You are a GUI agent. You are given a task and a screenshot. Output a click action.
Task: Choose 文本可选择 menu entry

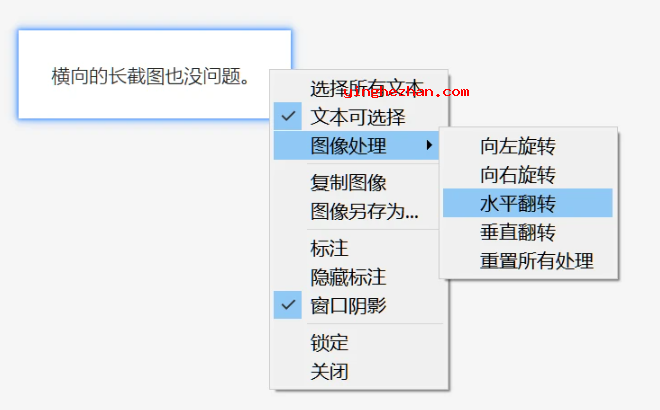pos(359,117)
